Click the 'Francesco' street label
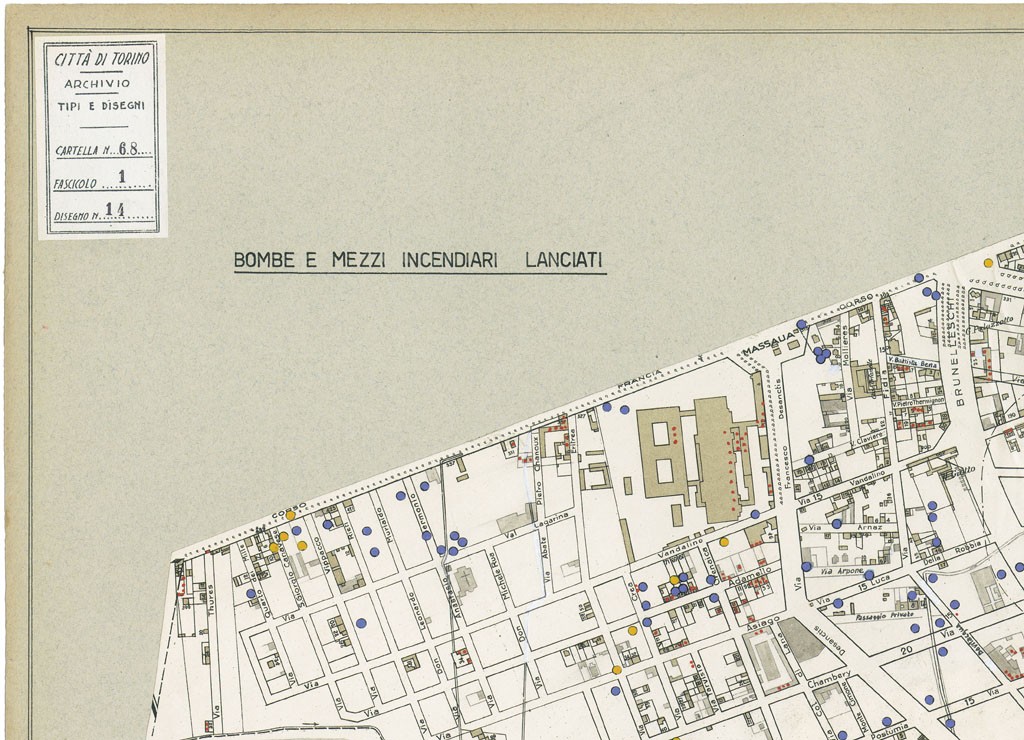 788,466
